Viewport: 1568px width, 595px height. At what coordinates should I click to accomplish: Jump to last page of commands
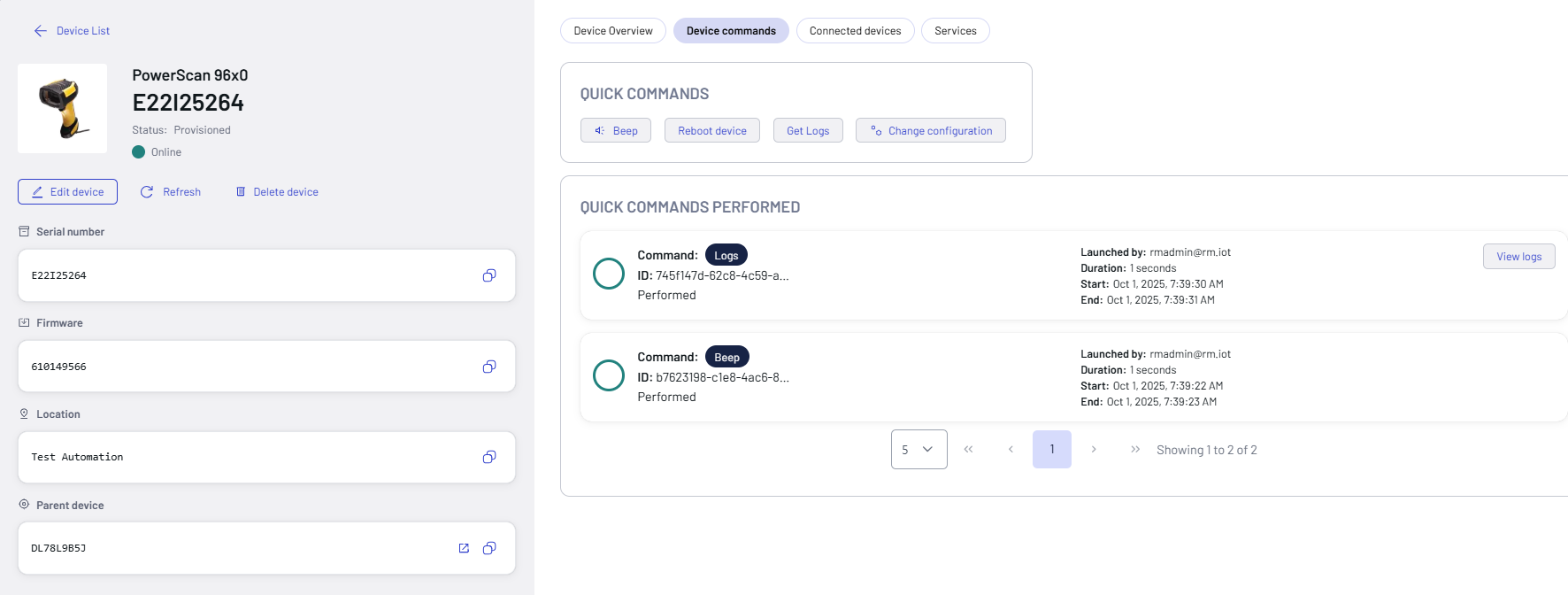click(x=1135, y=450)
